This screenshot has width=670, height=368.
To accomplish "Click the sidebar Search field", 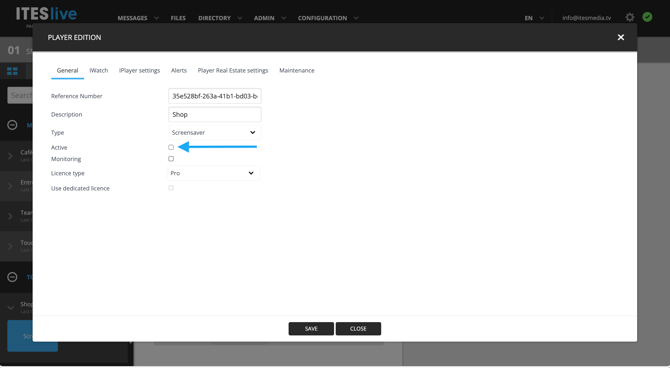I will (20, 95).
